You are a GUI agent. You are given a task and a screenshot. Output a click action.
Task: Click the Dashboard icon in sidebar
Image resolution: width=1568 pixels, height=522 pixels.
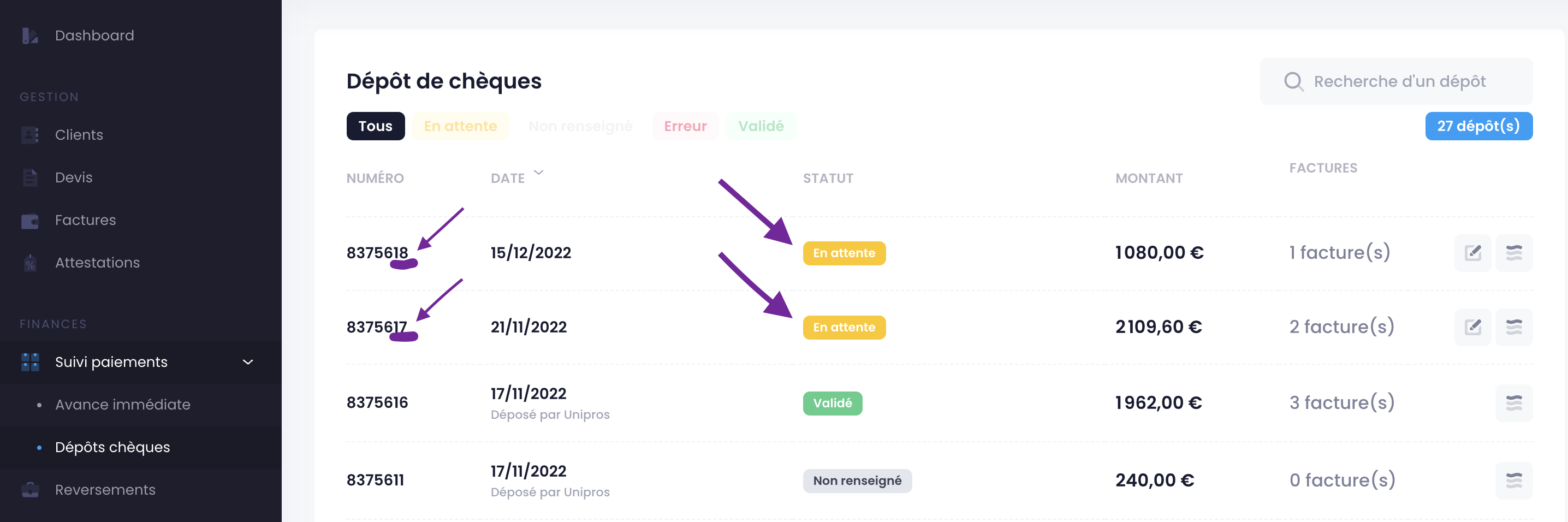(x=30, y=36)
